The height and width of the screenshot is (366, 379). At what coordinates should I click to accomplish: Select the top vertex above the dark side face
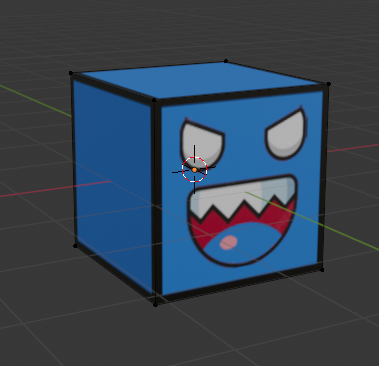click(71, 73)
